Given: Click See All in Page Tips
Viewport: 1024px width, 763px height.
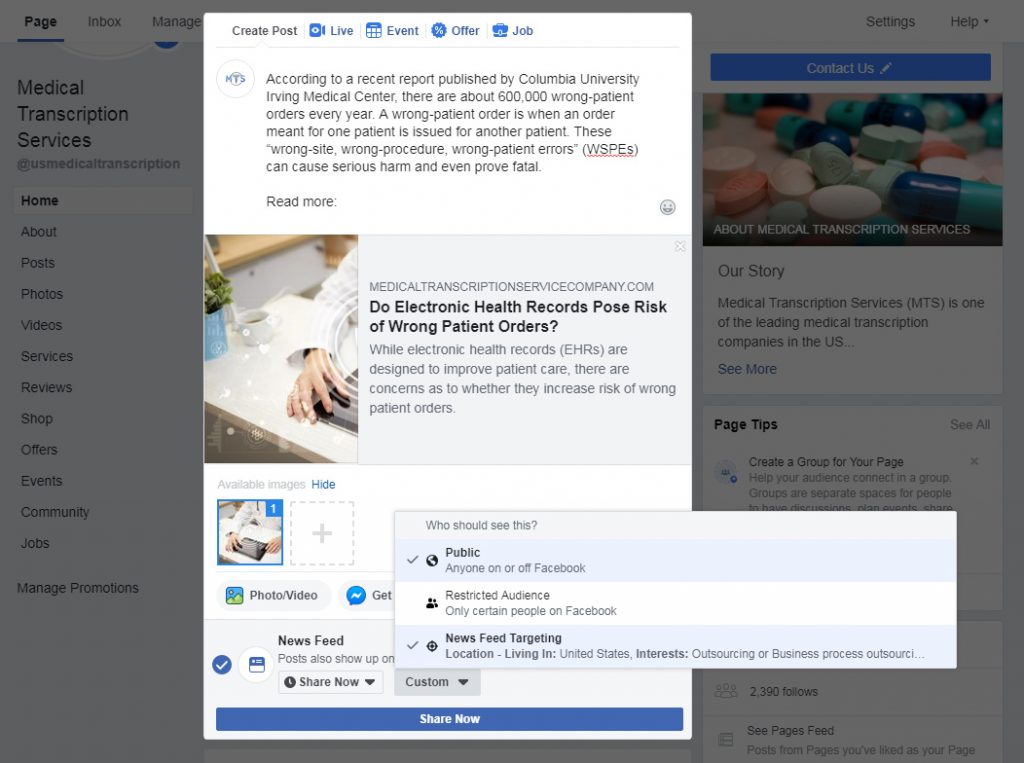Looking at the screenshot, I should click(x=970, y=425).
